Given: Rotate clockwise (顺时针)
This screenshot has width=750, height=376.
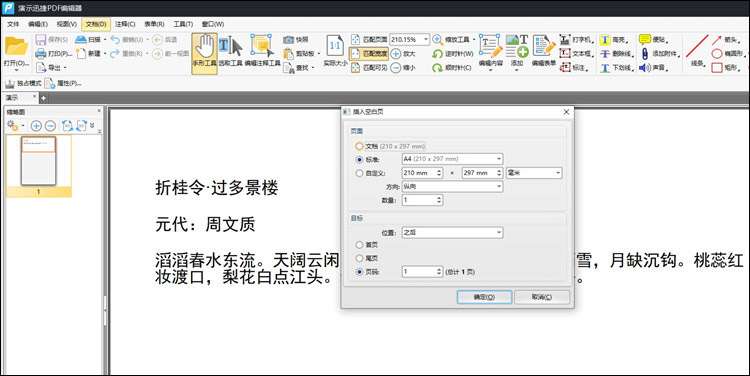Looking at the screenshot, I should 437,68.
